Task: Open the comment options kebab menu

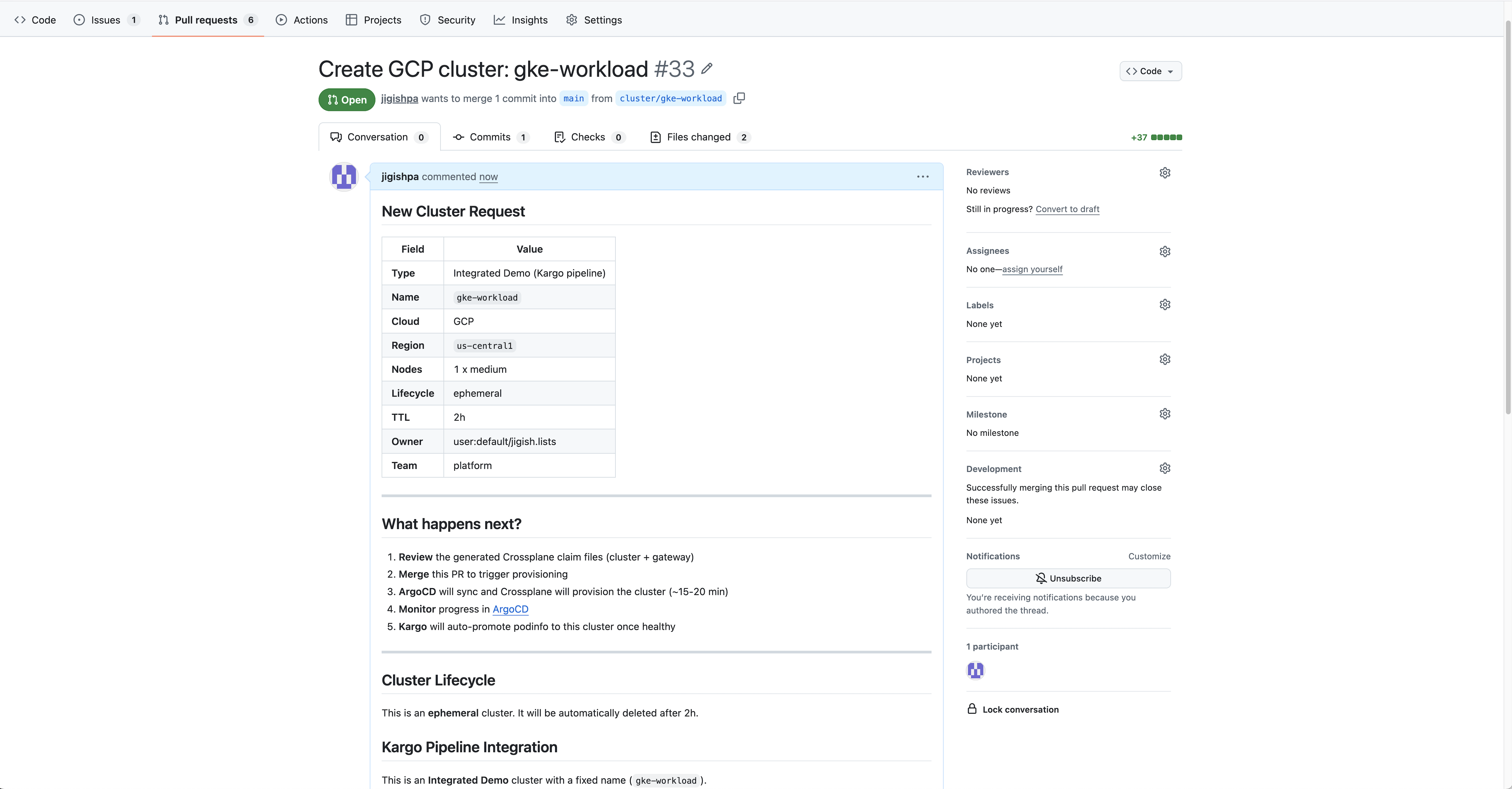Action: [922, 176]
